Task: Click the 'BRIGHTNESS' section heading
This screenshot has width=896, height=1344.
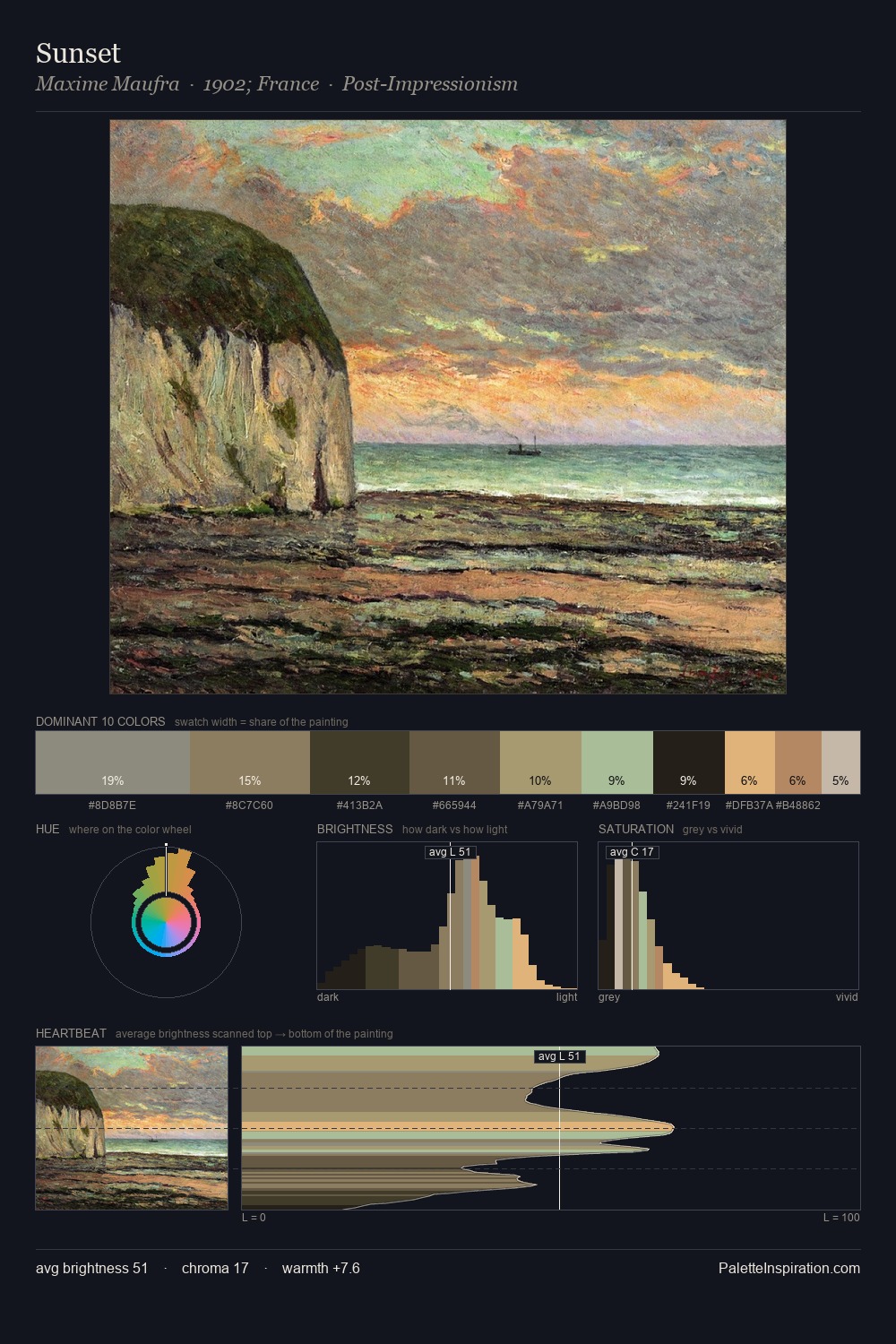Action: pos(355,829)
